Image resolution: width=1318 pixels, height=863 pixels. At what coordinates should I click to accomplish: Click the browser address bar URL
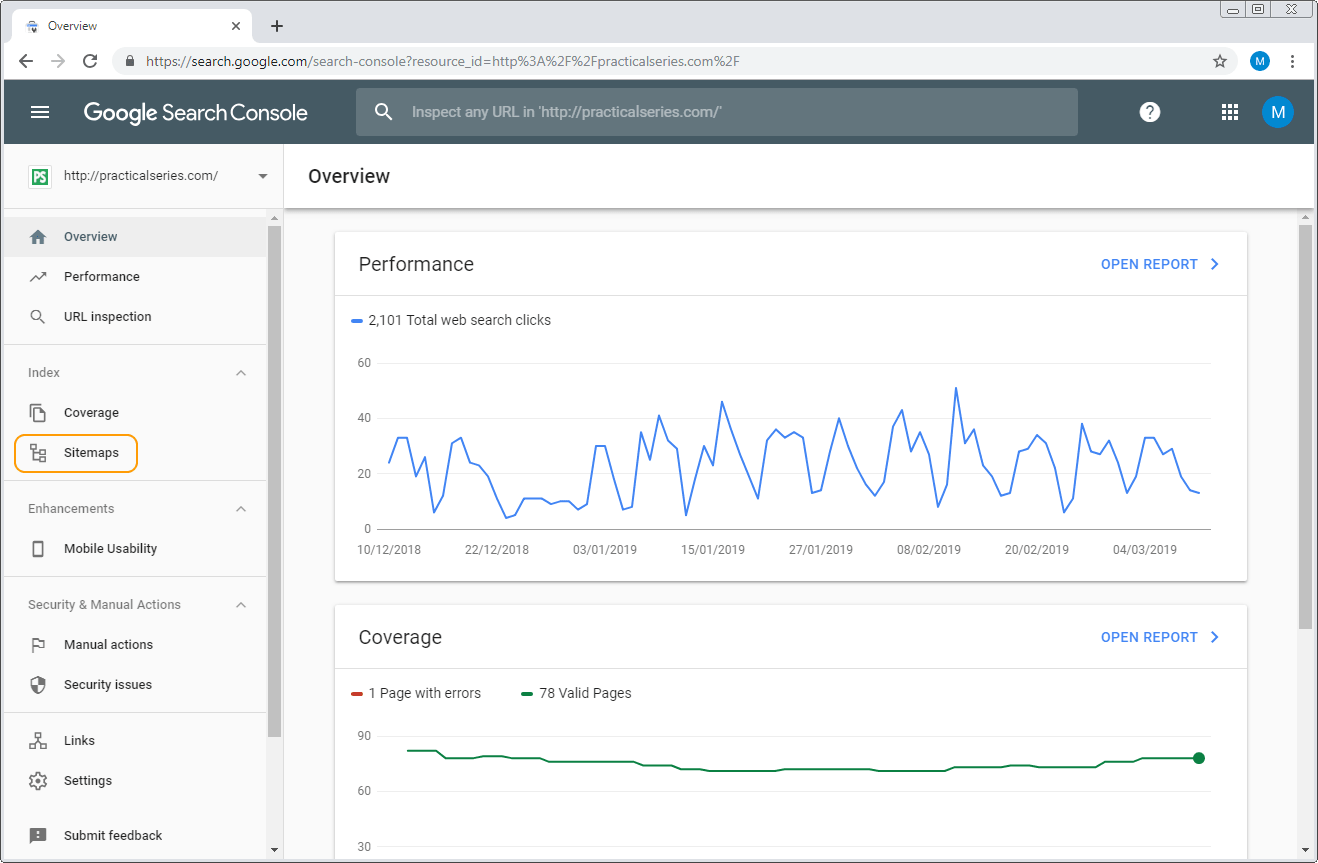(x=443, y=61)
